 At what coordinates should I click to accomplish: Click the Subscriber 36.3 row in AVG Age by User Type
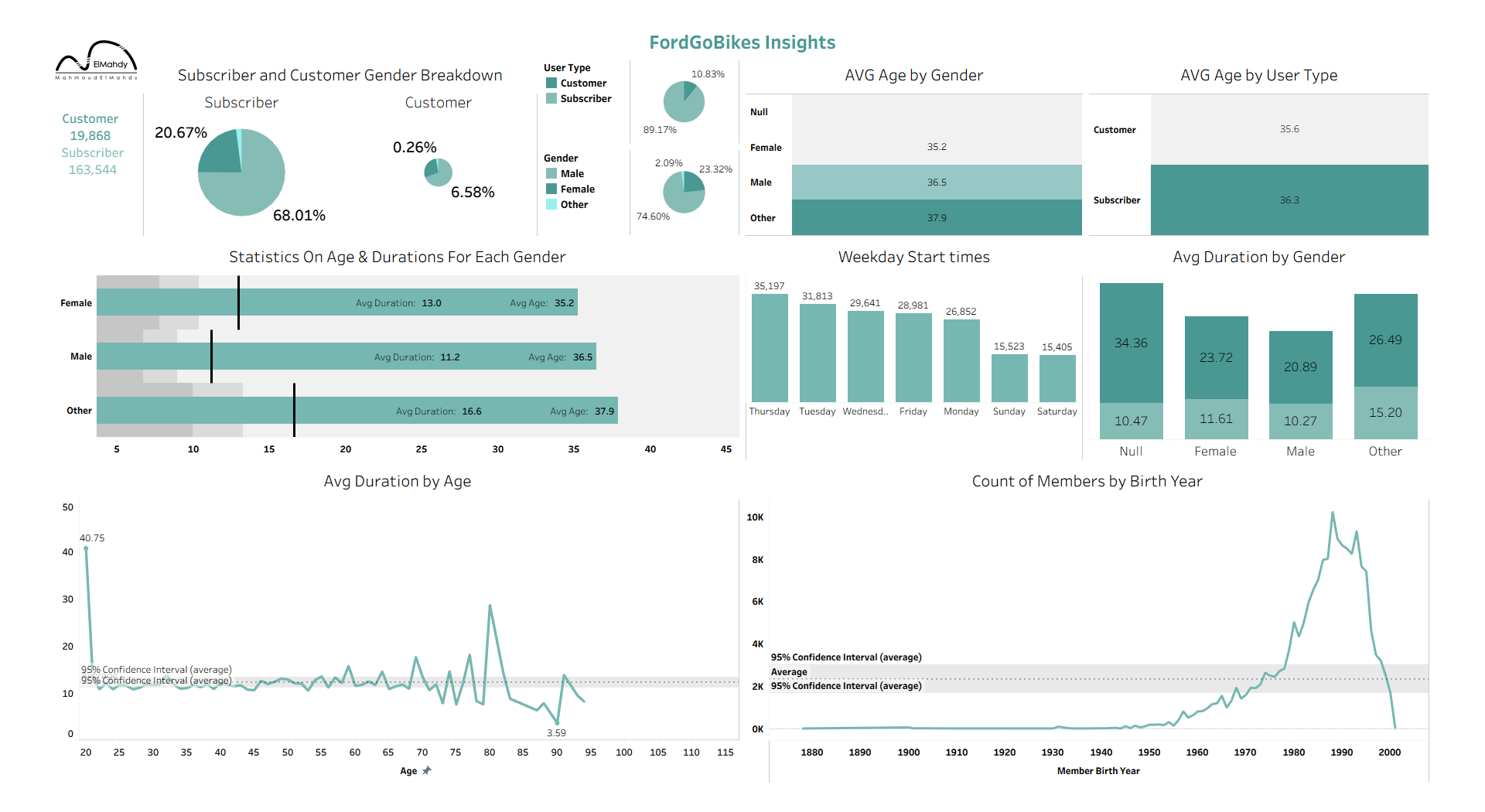click(1258, 200)
